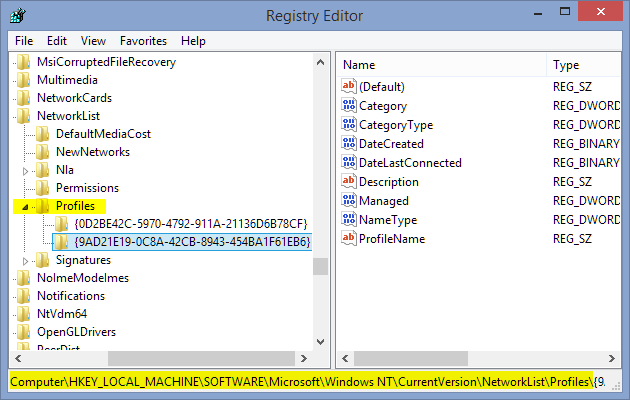The width and height of the screenshot is (630, 400).
Task: Click the tree pane vertical scrollbar thumb
Action: [320, 266]
